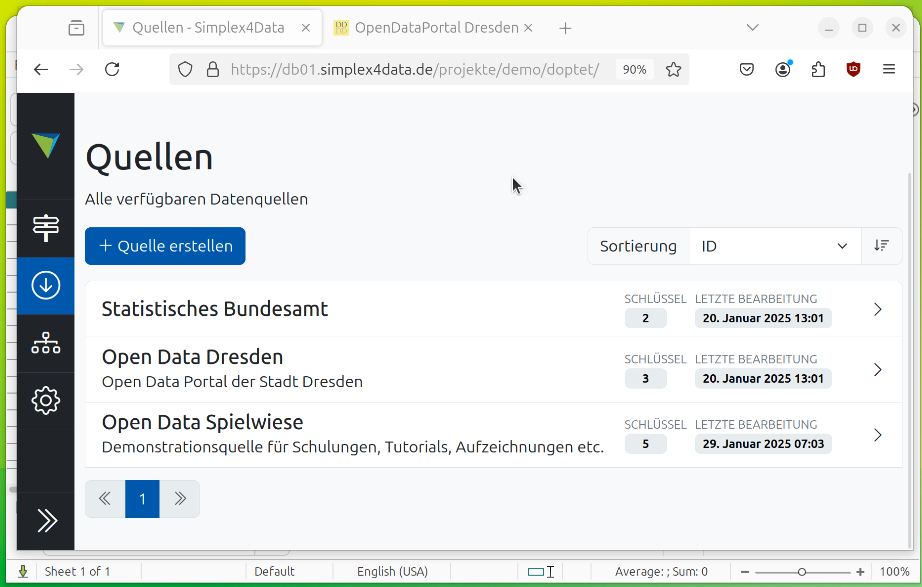Click the Open Data Dresden title
The image size is (922, 587).
[x=192, y=357]
